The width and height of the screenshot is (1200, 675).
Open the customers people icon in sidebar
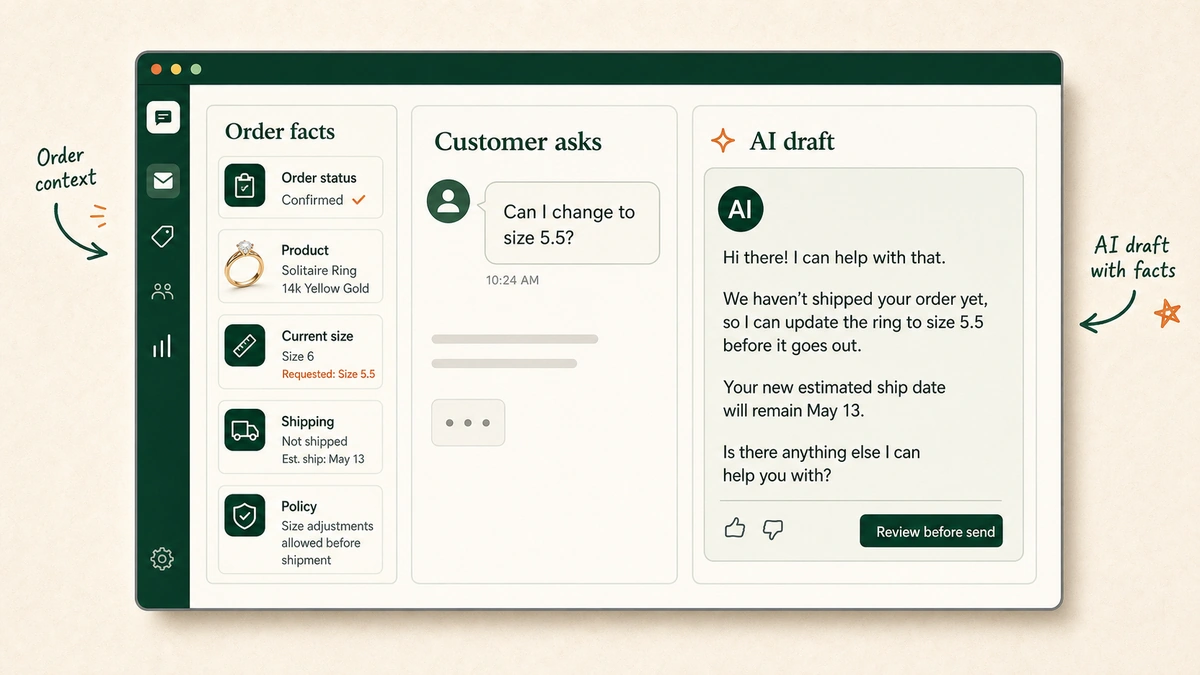click(x=162, y=292)
